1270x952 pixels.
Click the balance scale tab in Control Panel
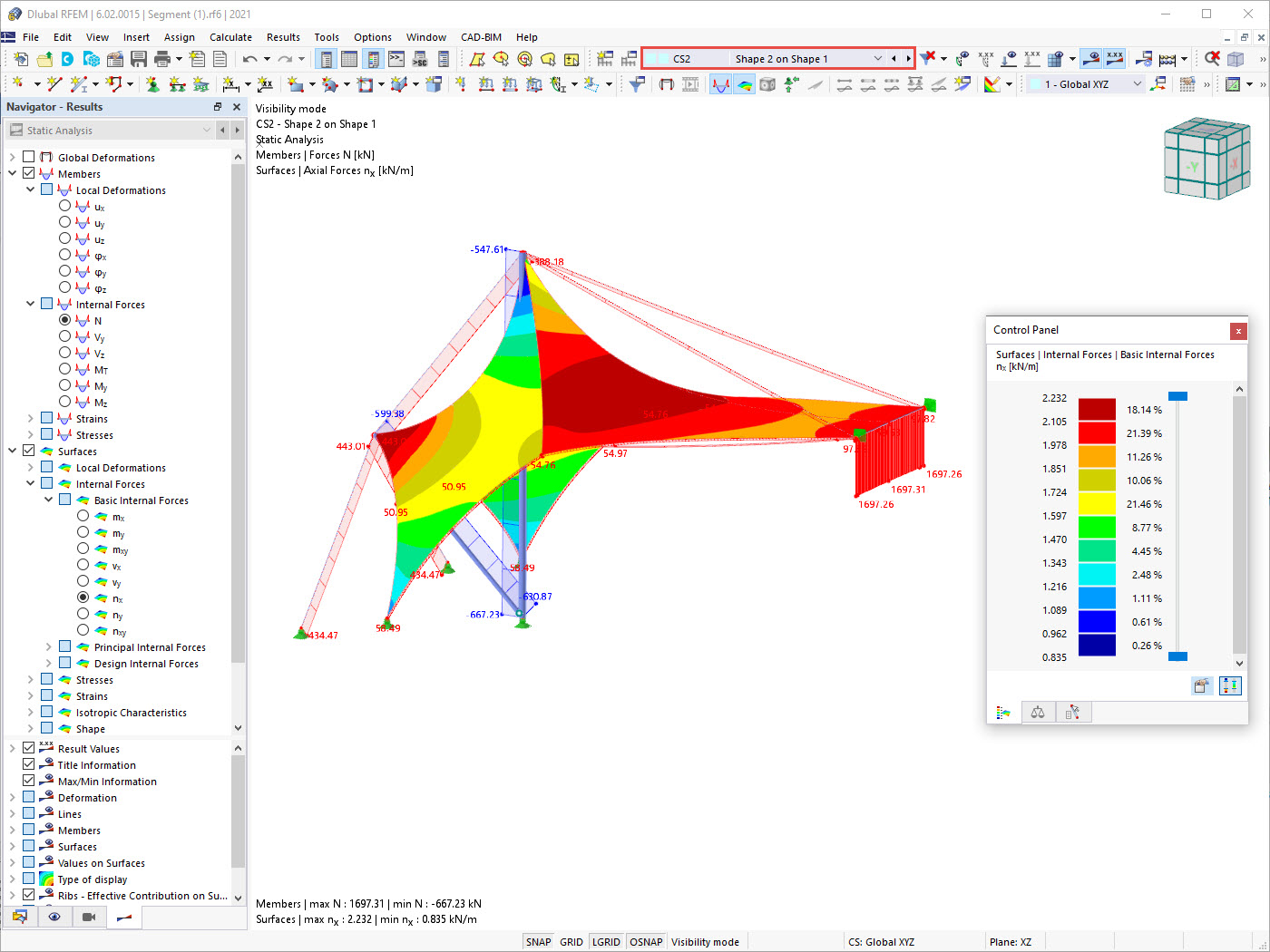click(x=1038, y=713)
